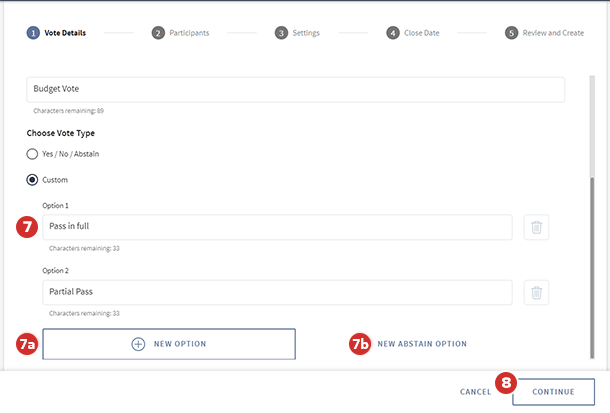This screenshot has width=610, height=413.
Task: Edit the Partial Pass option field
Action: 277,292
